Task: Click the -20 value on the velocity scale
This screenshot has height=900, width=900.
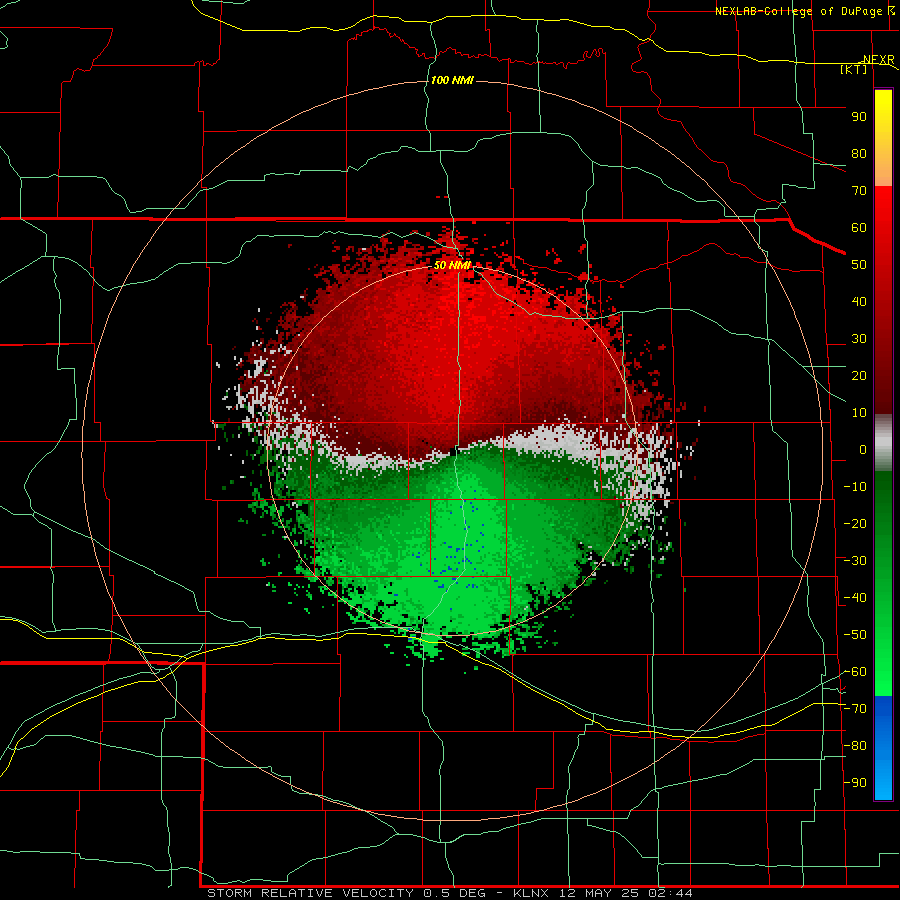Action: [855, 523]
